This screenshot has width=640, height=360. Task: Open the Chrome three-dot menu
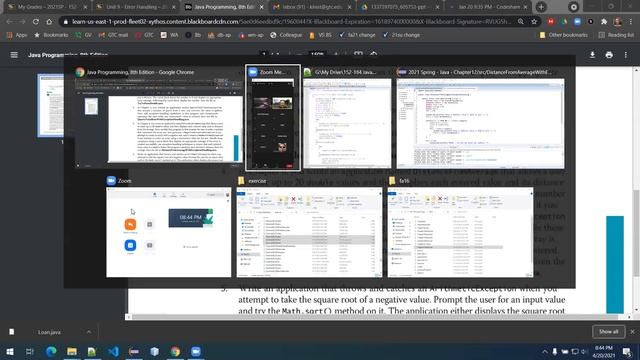pyautogui.click(x=631, y=22)
